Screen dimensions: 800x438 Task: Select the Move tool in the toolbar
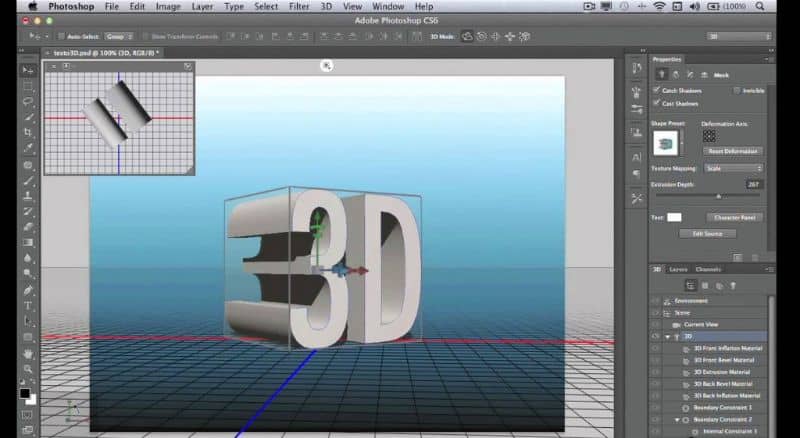pyautogui.click(x=28, y=71)
